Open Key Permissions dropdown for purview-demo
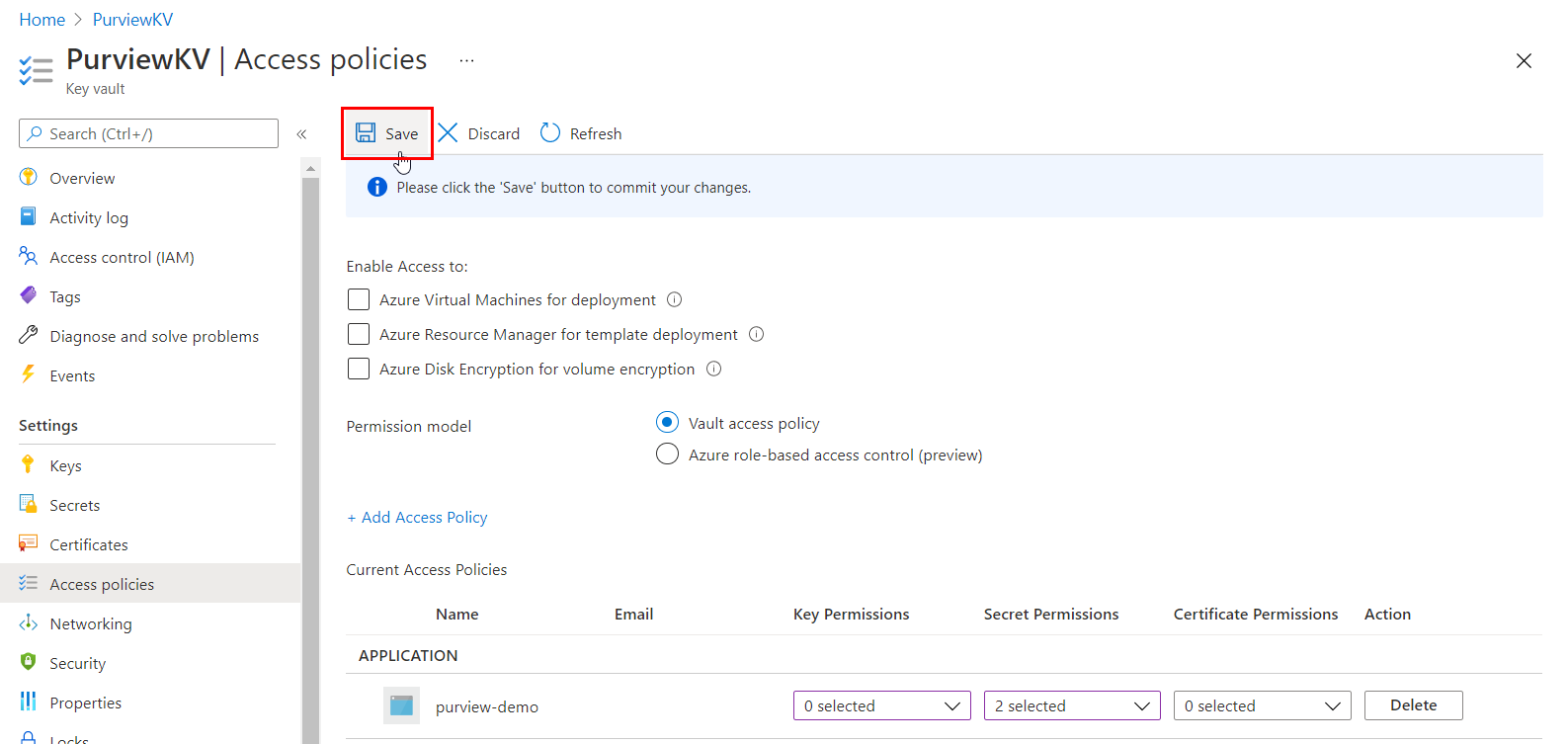Image resolution: width=1568 pixels, height=744 pixels. click(881, 705)
